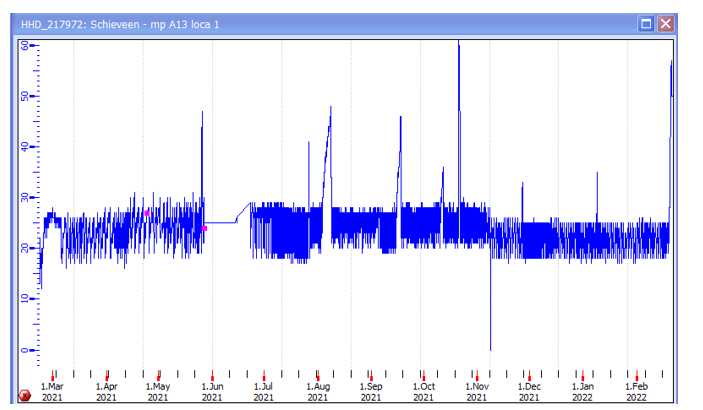Click the 1.Aug 2021 red date marker
The height and width of the screenshot is (410, 703).
click(x=318, y=376)
